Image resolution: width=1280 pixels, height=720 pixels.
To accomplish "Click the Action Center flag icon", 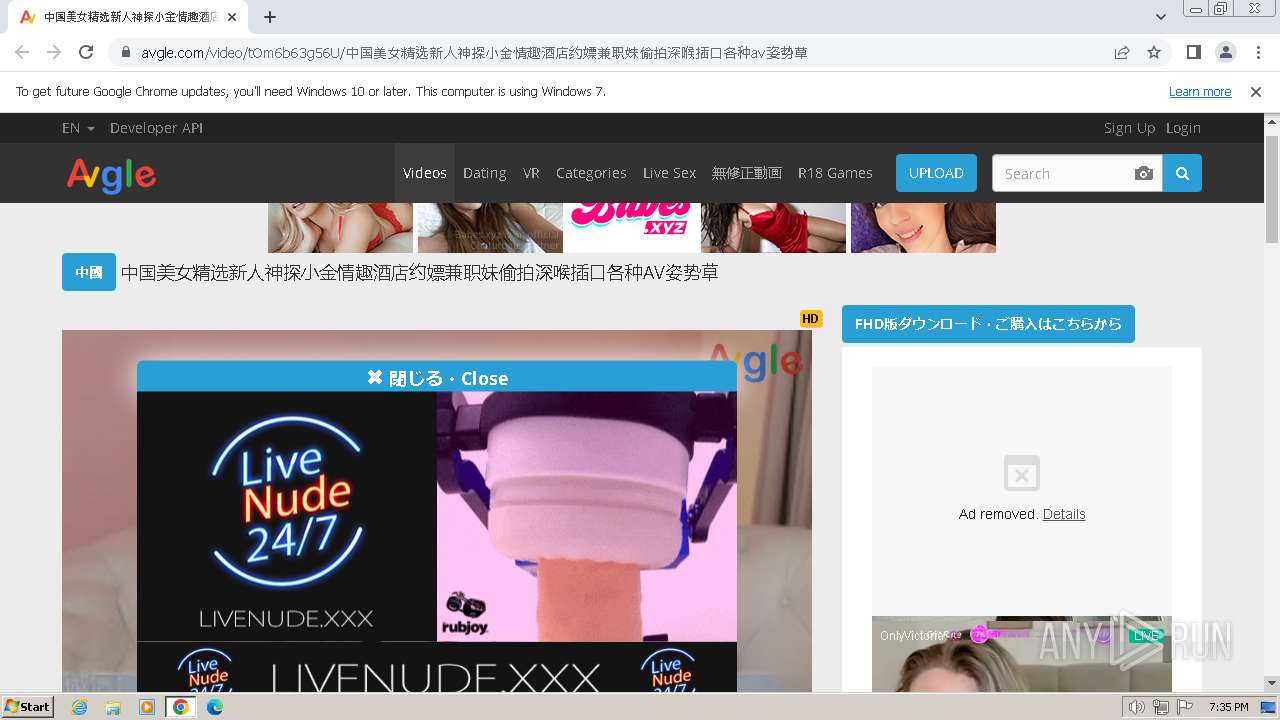I will tap(1184, 707).
